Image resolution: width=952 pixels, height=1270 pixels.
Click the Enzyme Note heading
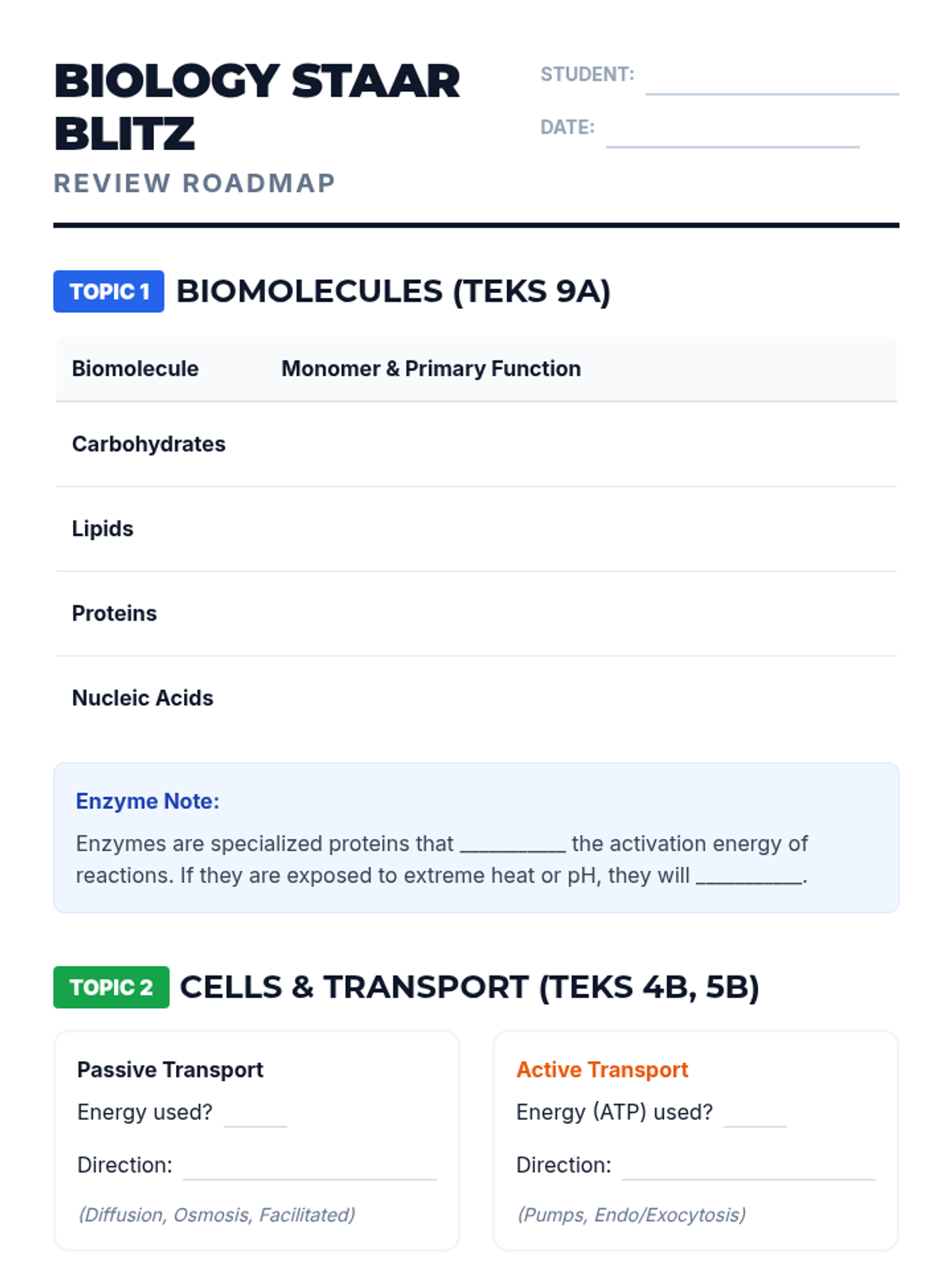148,801
